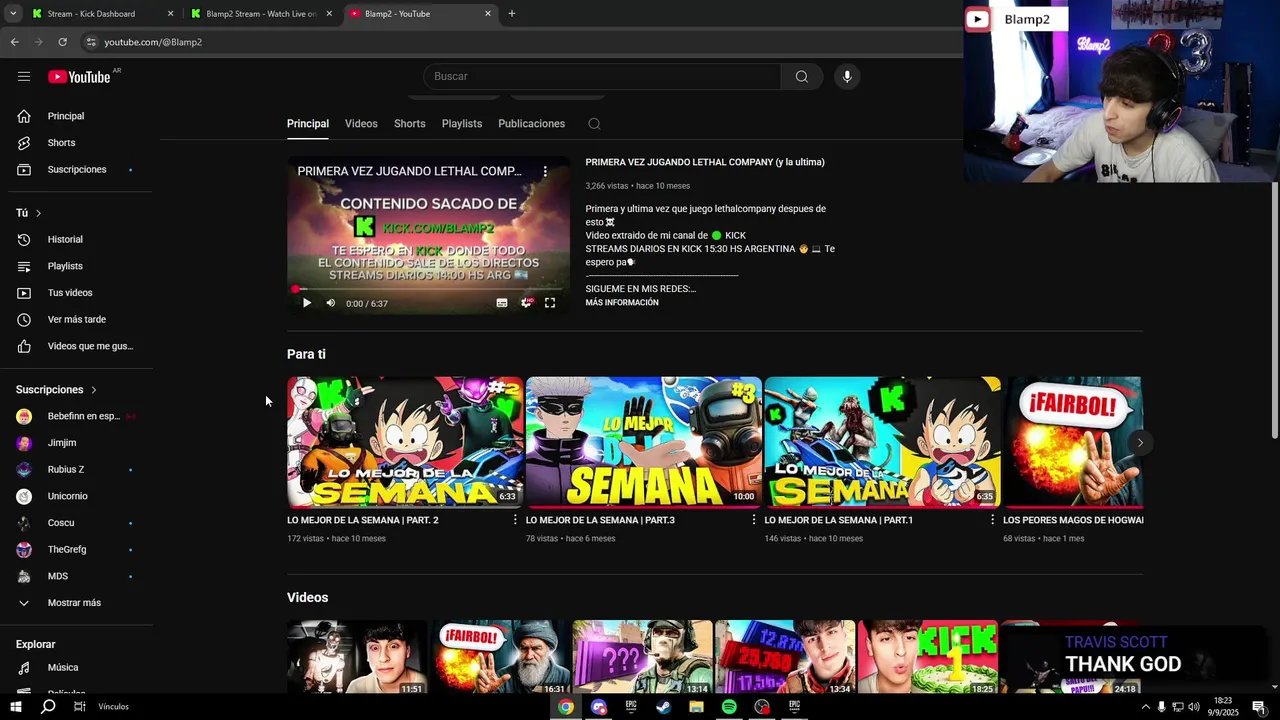
Task: Expand Mostrar más subscriptions
Action: 76,603
